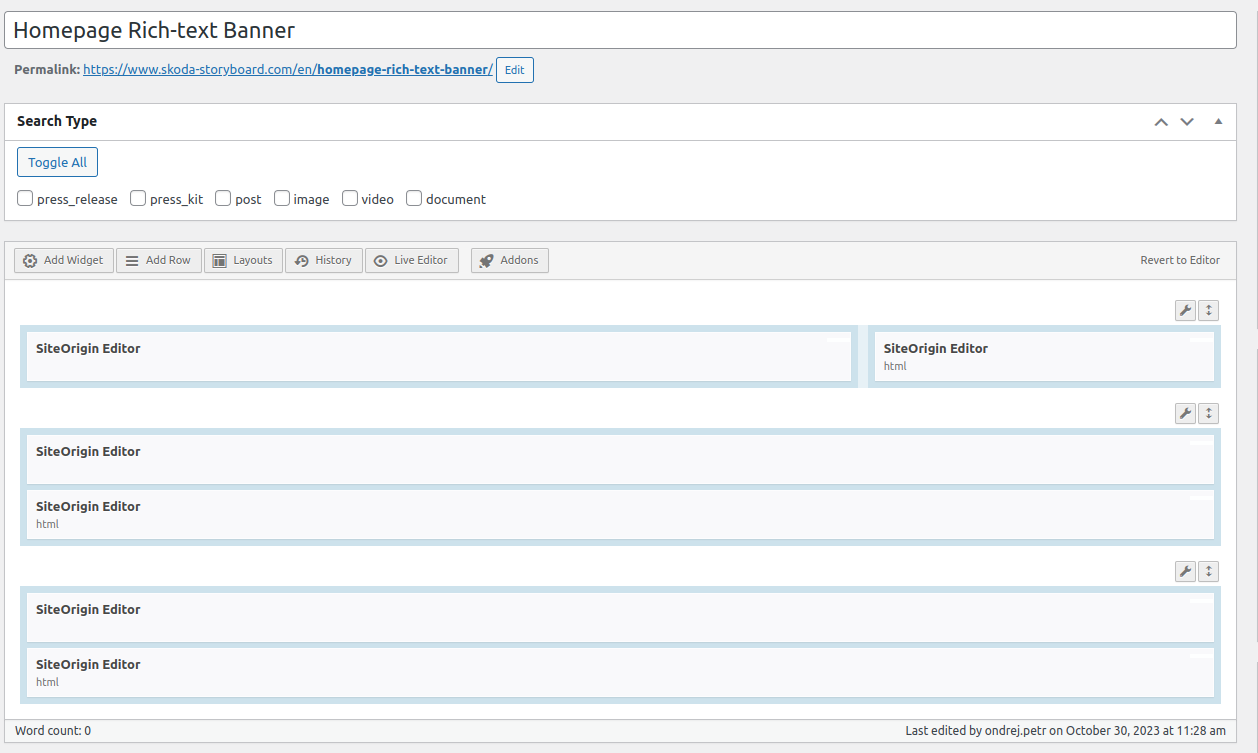
Task: Open wrench settings for the third row
Action: pos(1185,571)
